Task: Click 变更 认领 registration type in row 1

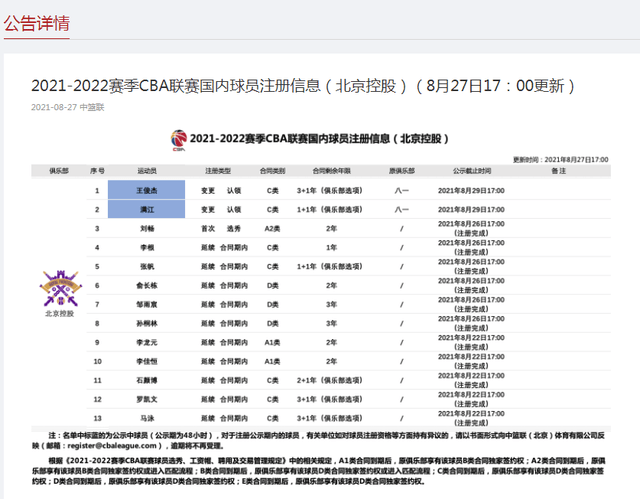Action: [221, 191]
